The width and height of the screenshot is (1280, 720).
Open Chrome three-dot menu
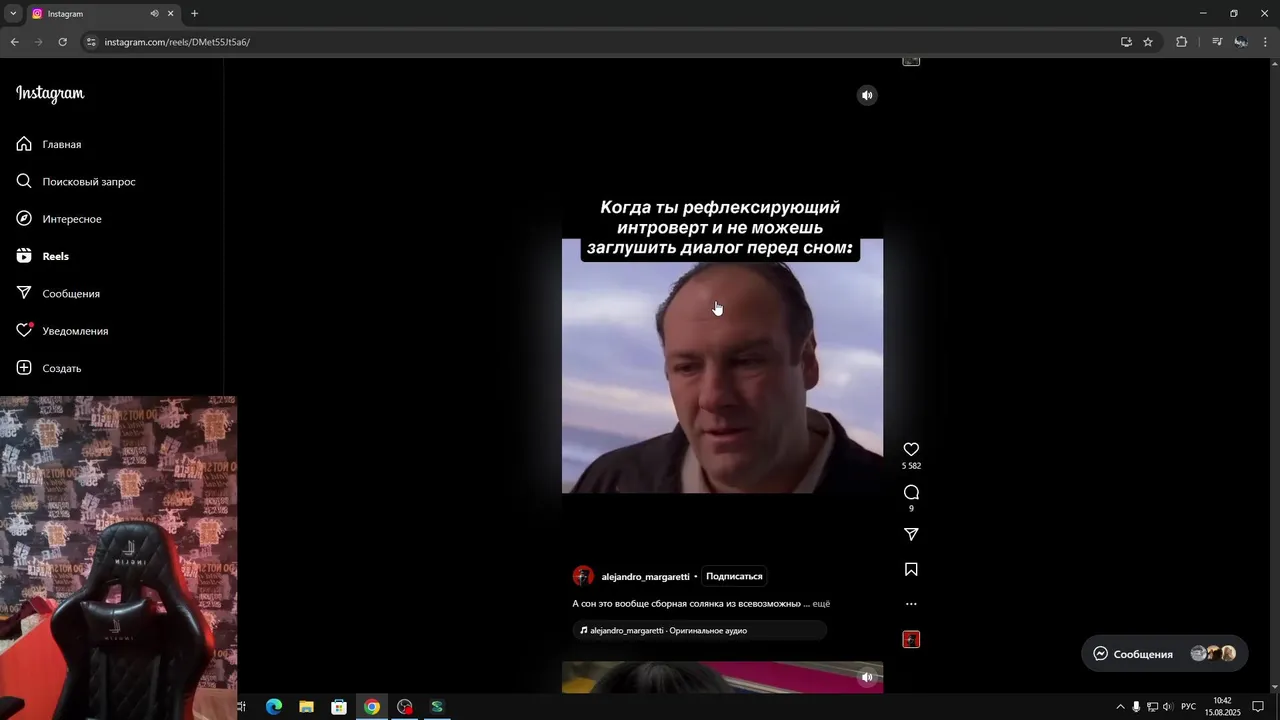(1266, 42)
